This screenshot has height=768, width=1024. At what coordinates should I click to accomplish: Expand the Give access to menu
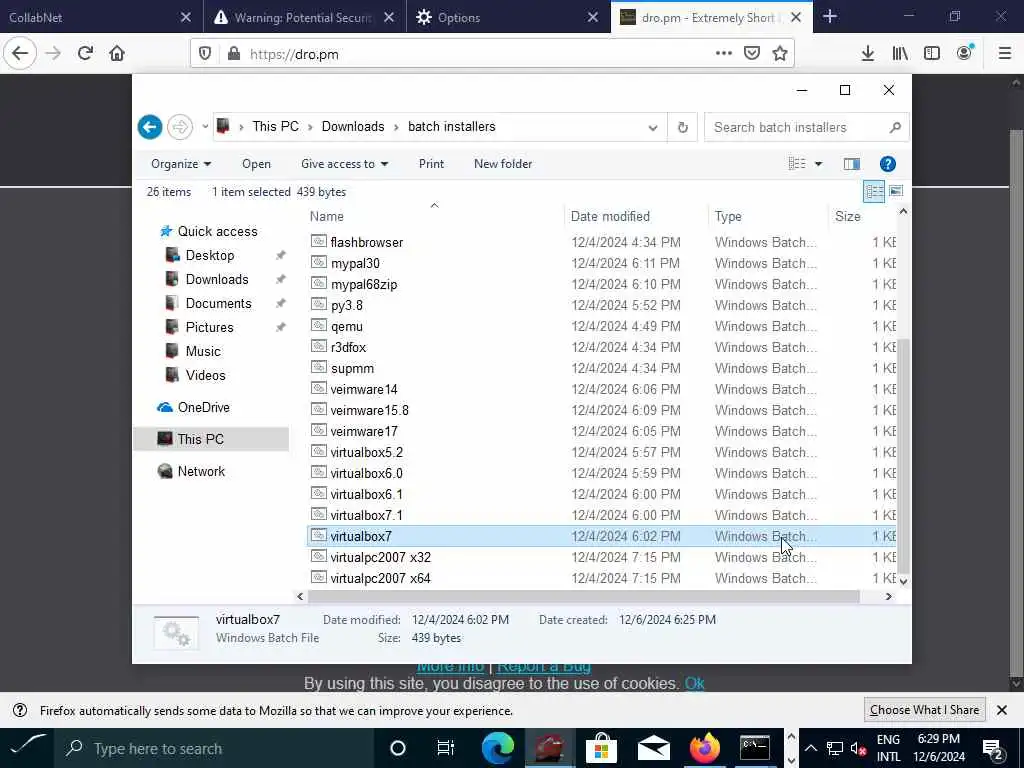click(x=344, y=164)
